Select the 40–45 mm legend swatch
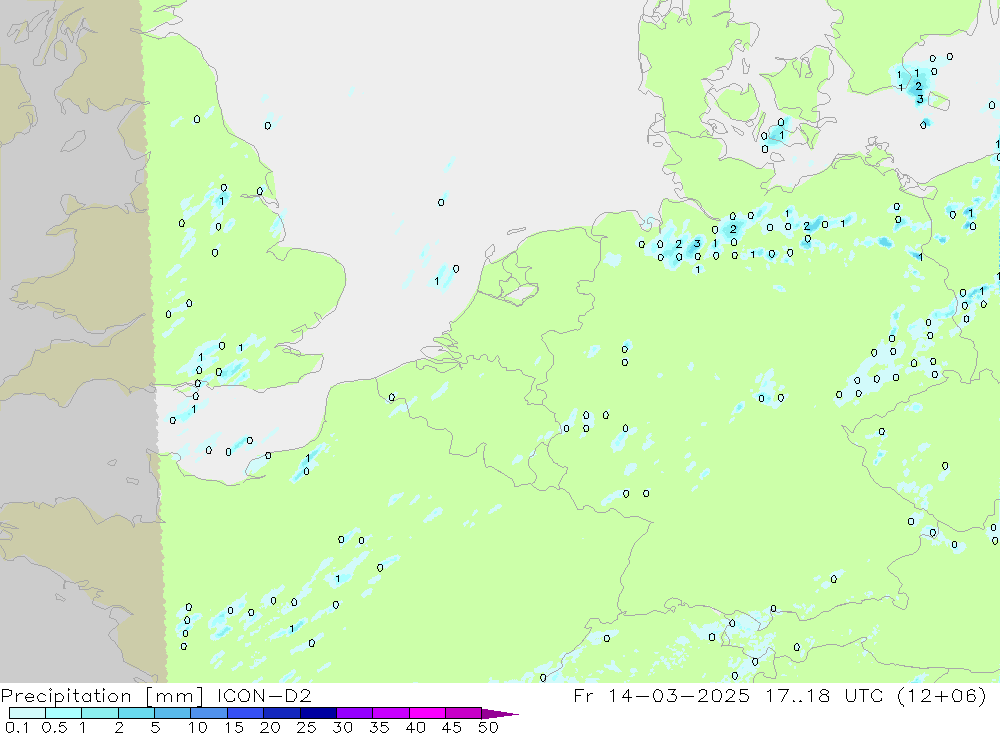This screenshot has height=733, width=1000. click(427, 713)
